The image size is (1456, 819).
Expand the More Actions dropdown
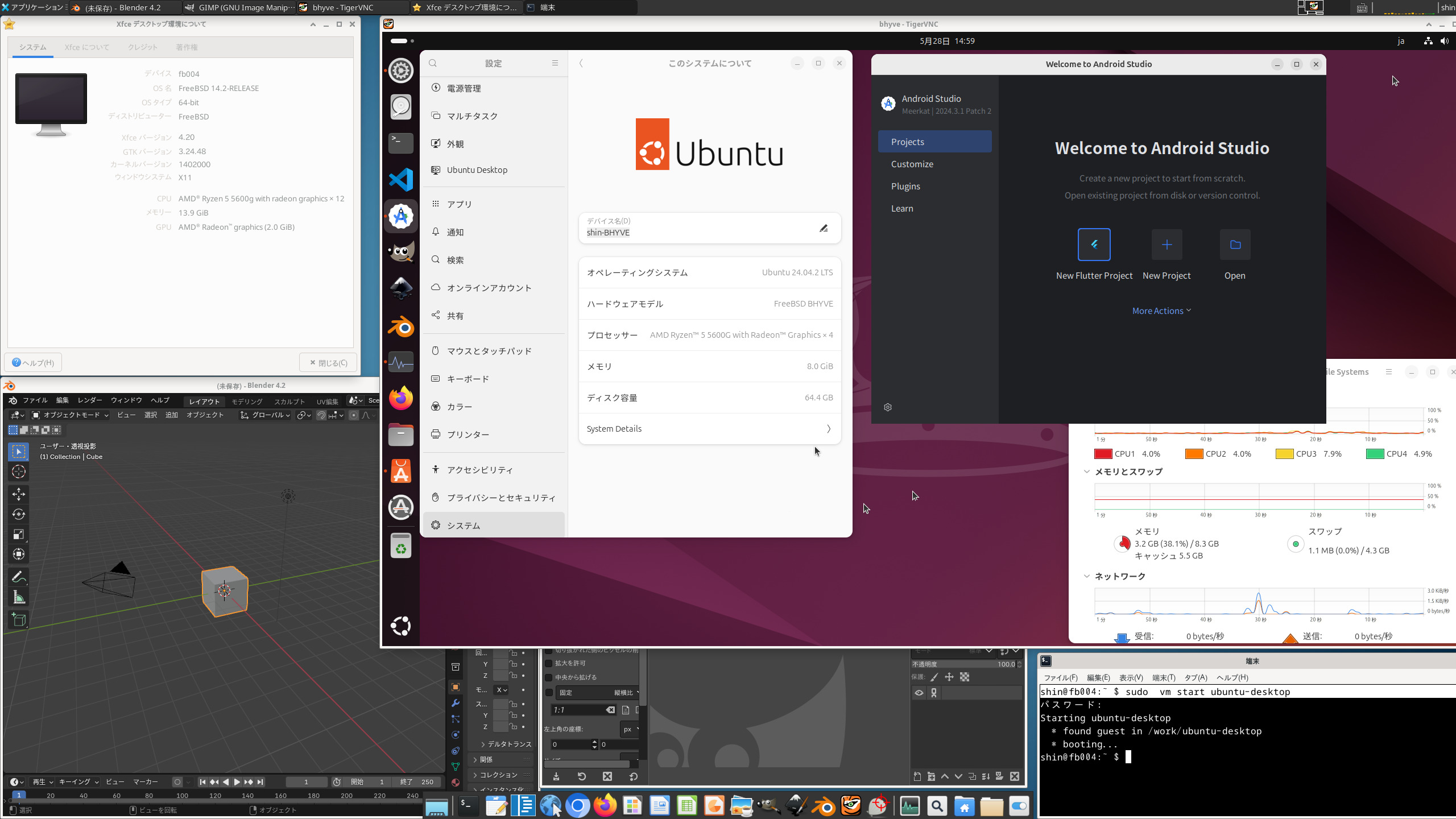1161,311
